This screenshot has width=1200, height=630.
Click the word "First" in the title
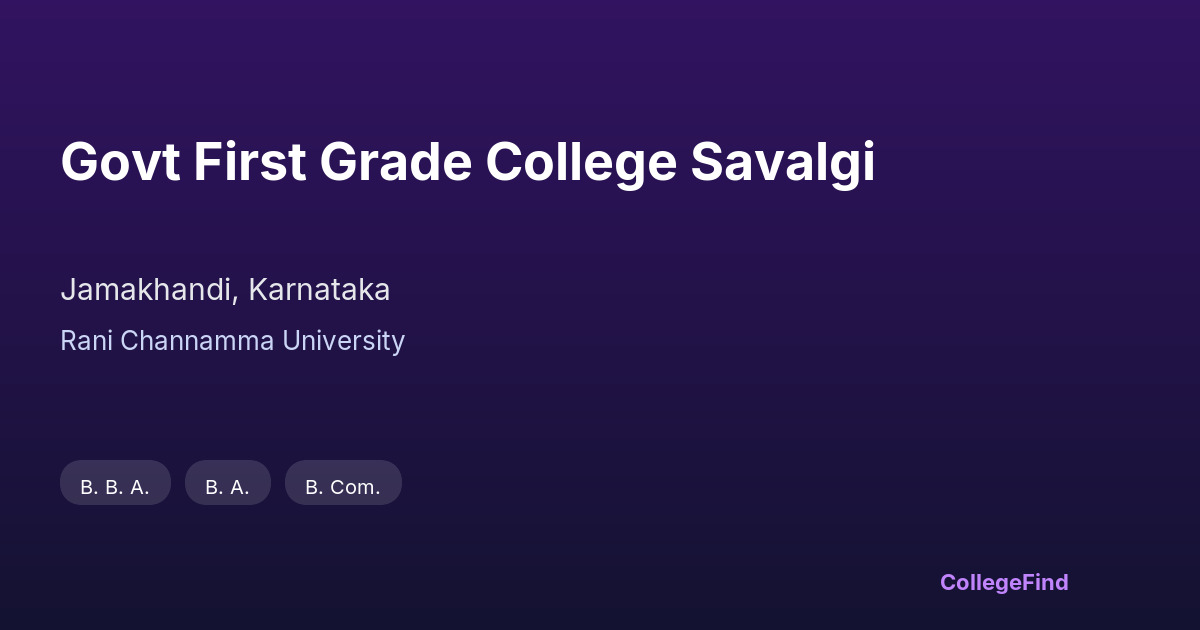click(250, 162)
